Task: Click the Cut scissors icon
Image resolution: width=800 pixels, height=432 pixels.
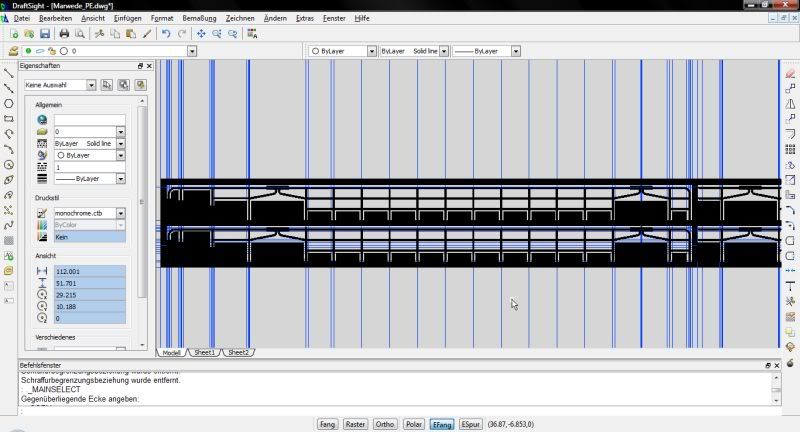Action: (x=99, y=34)
